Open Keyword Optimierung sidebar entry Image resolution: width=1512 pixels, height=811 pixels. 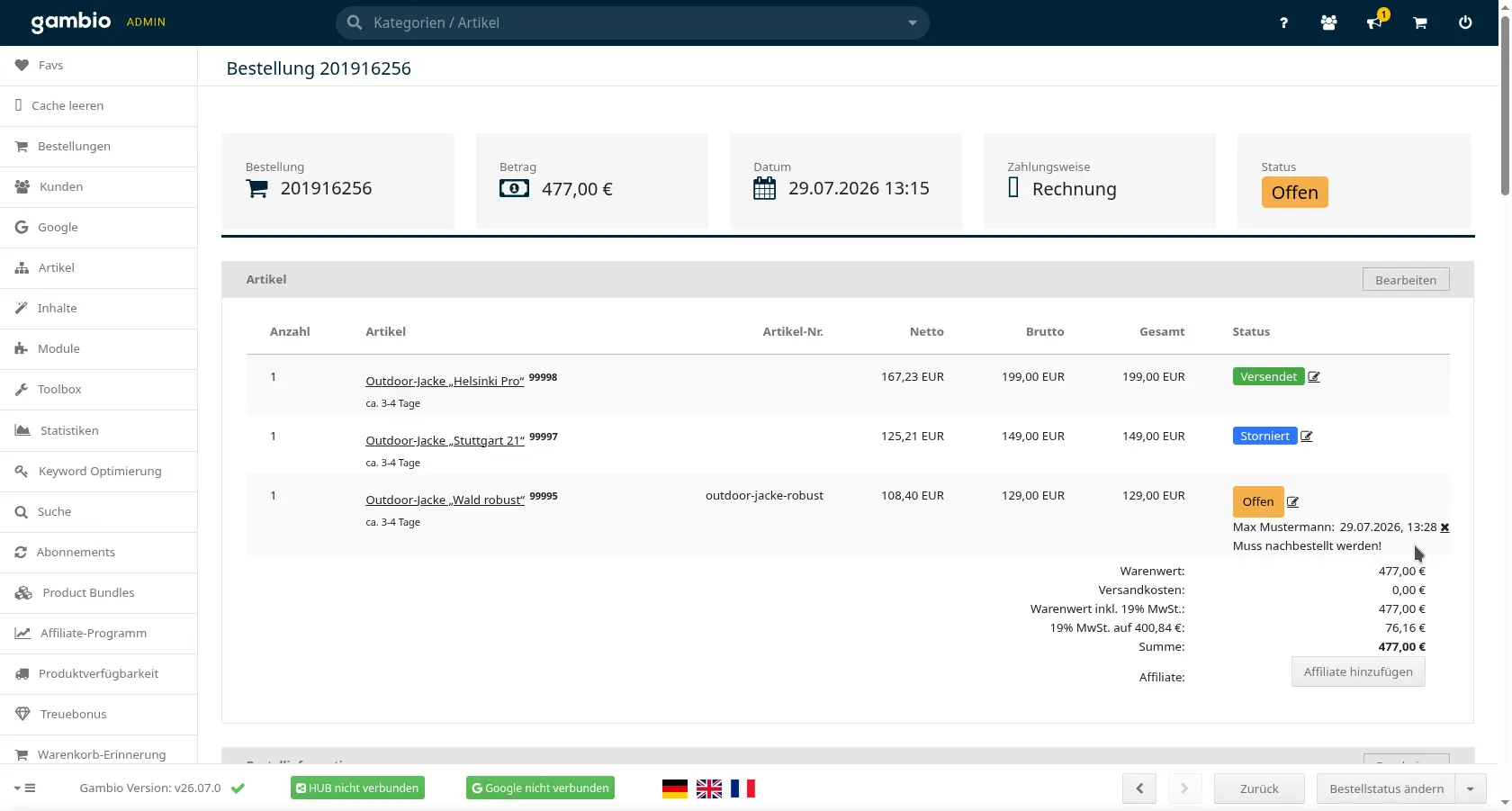[x=99, y=472]
